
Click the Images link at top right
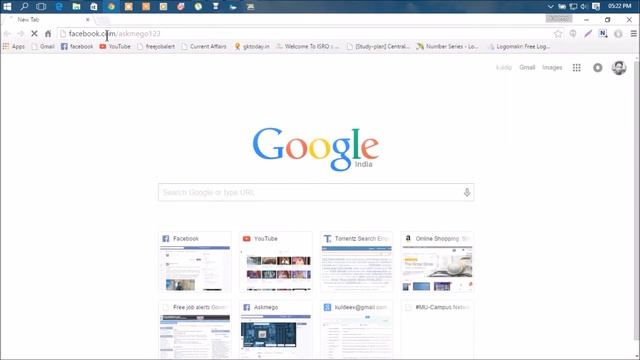[552, 68]
